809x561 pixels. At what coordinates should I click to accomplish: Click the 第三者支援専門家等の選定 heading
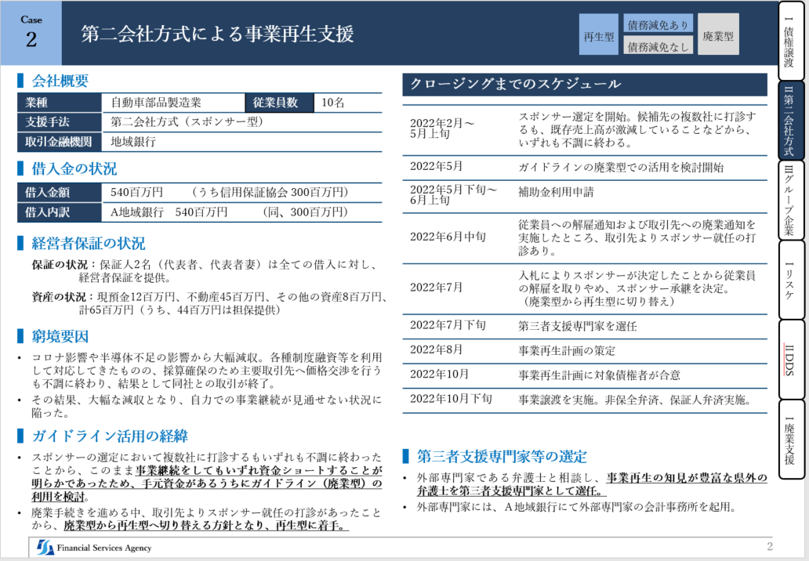pos(501,456)
